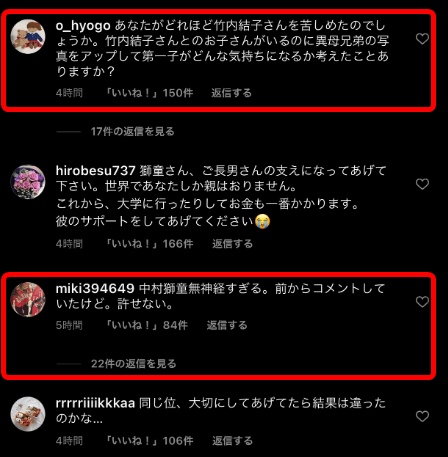View miki394649's profile avatar
This screenshot has width=448, height=457.
point(28,300)
